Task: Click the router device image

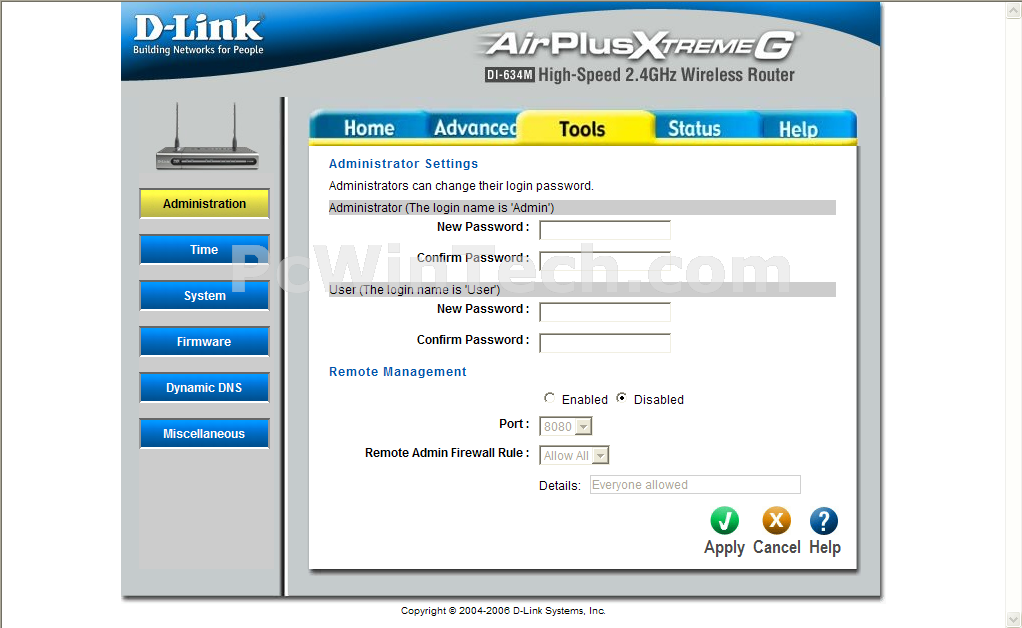Action: (x=207, y=137)
